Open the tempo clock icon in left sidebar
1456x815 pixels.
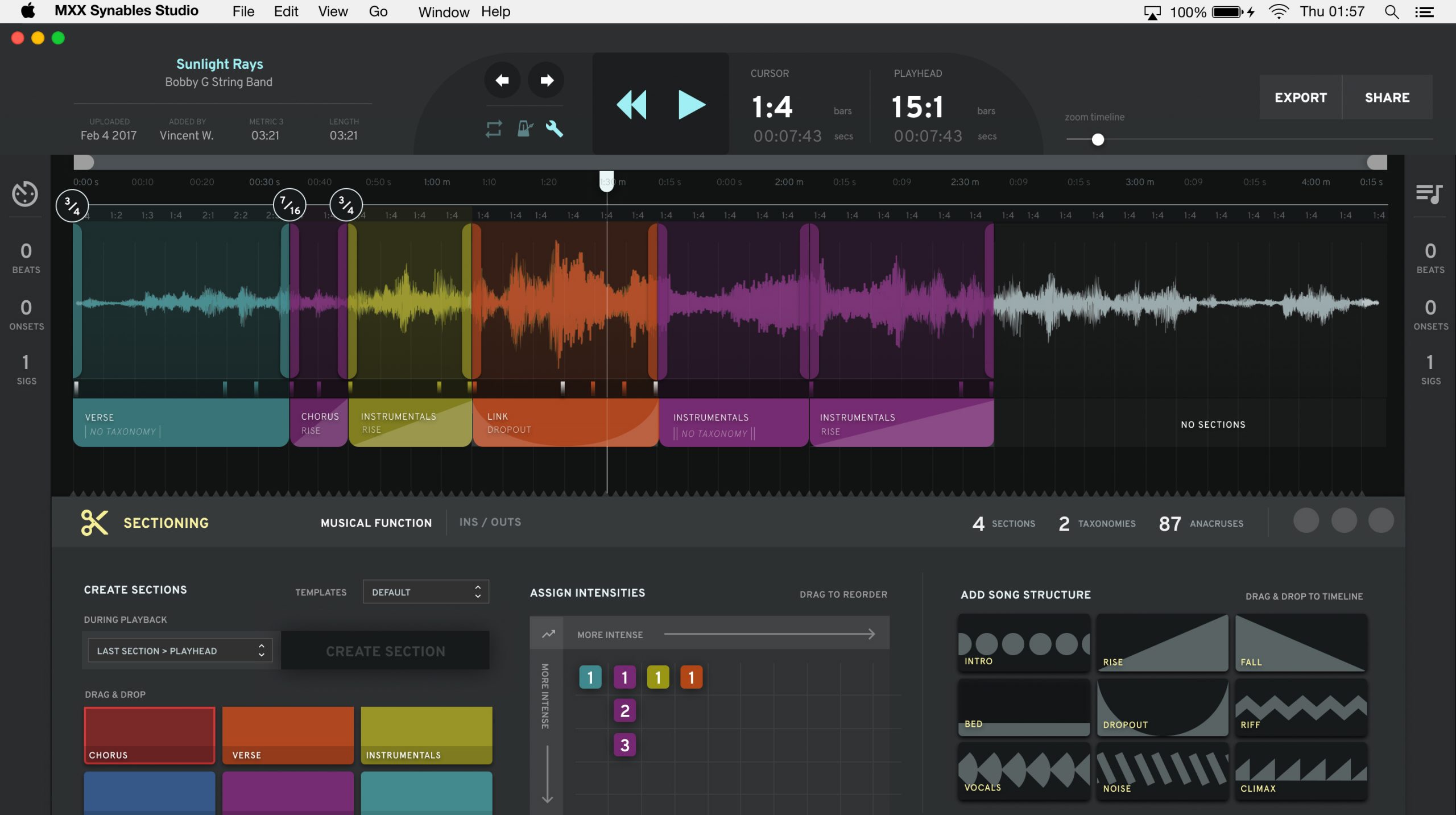click(25, 194)
